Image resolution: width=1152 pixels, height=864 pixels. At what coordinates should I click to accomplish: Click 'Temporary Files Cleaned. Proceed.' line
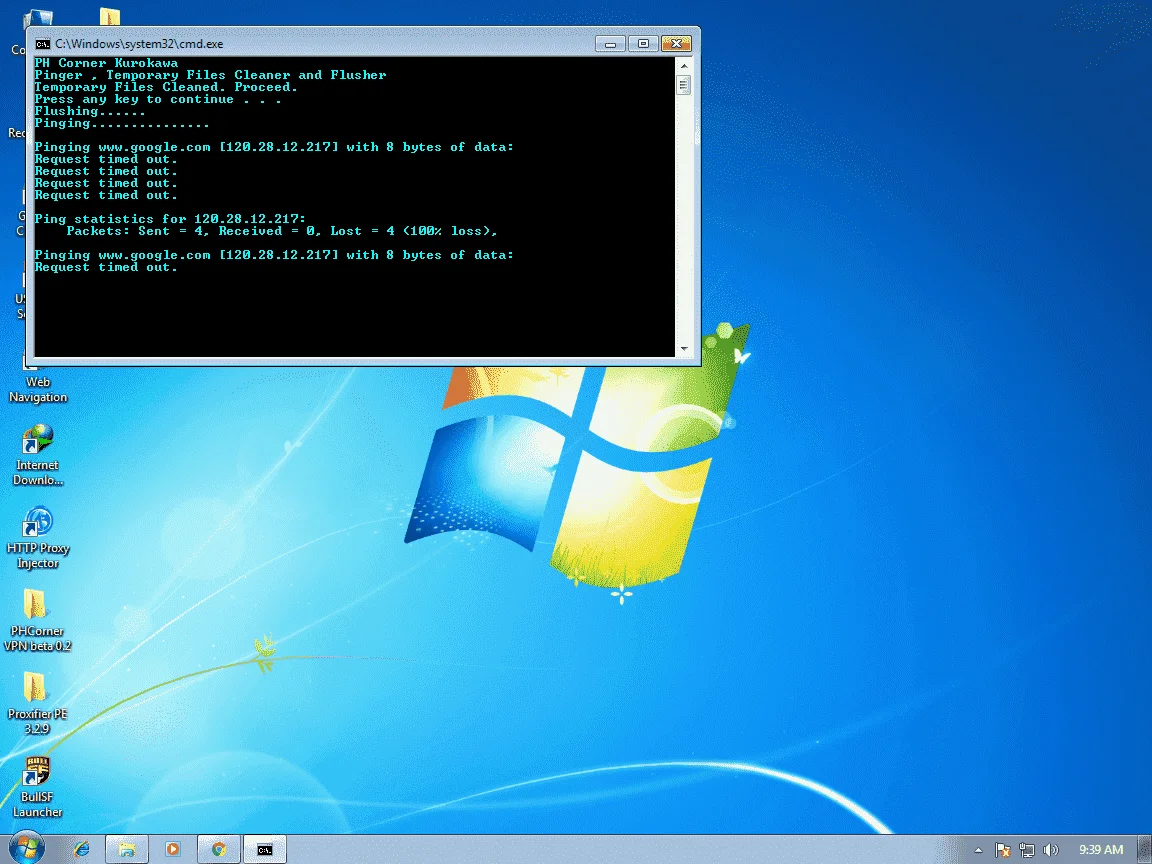166,87
